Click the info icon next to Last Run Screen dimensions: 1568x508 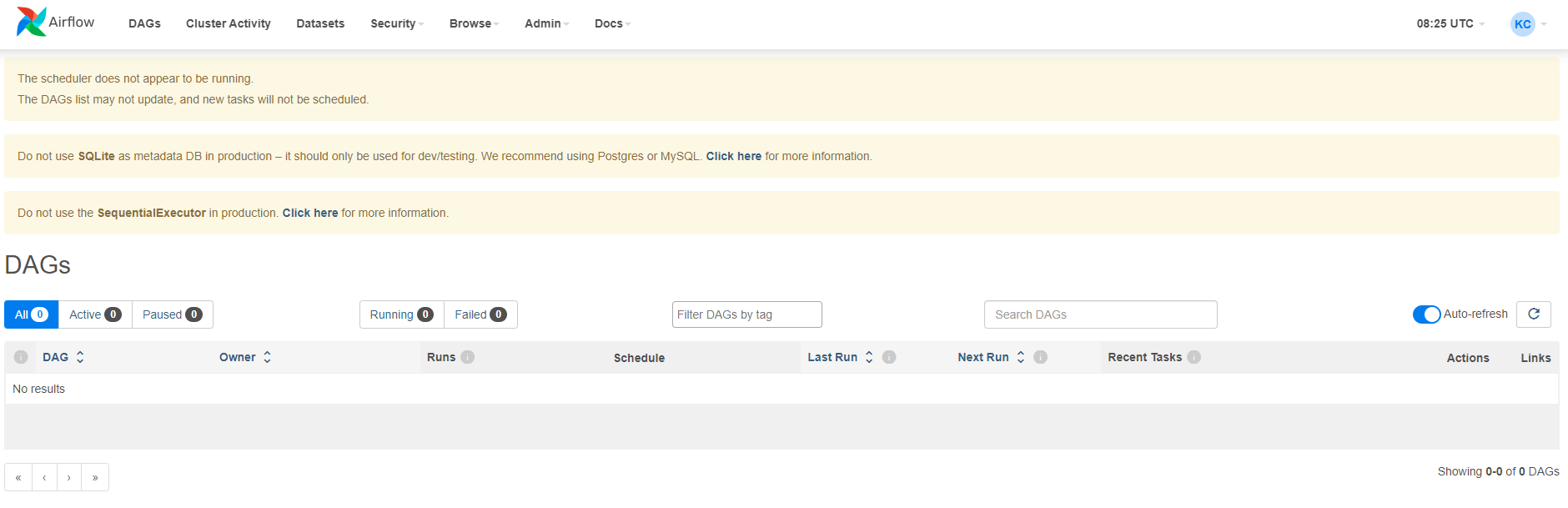click(889, 357)
